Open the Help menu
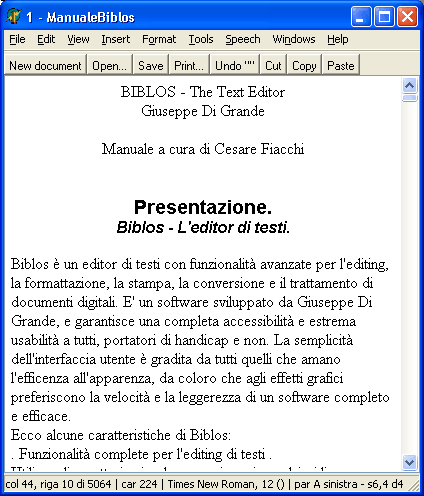 [338, 39]
